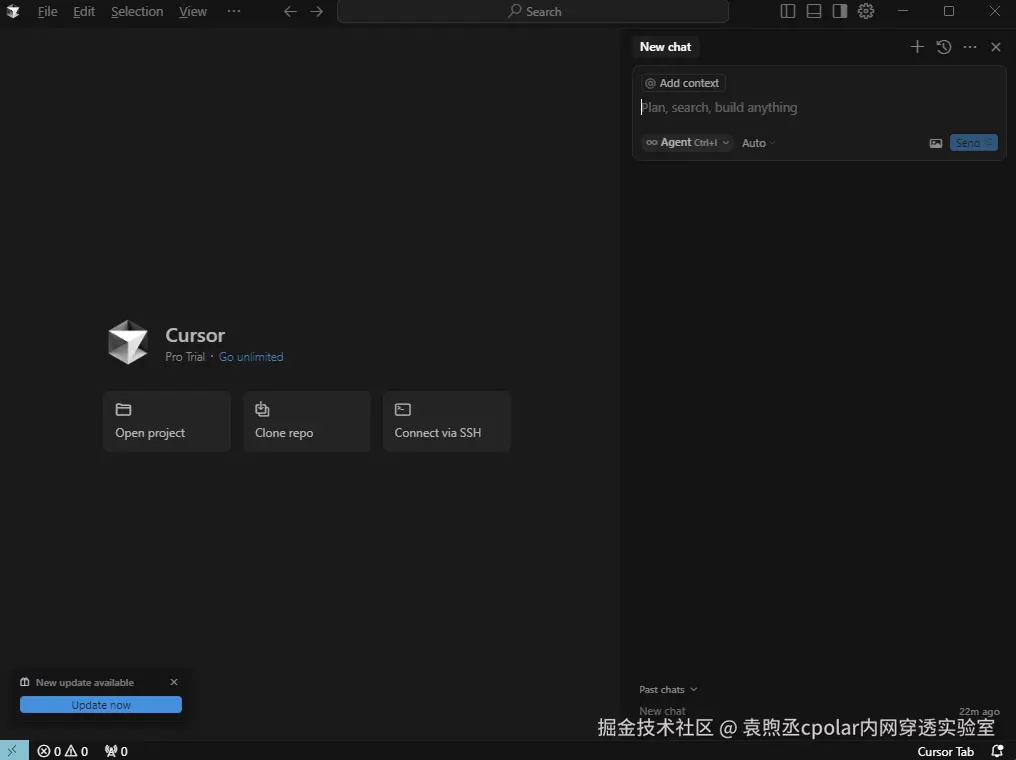Toggle the bottom panel layout icon
The height and width of the screenshot is (760, 1016).
coord(814,11)
